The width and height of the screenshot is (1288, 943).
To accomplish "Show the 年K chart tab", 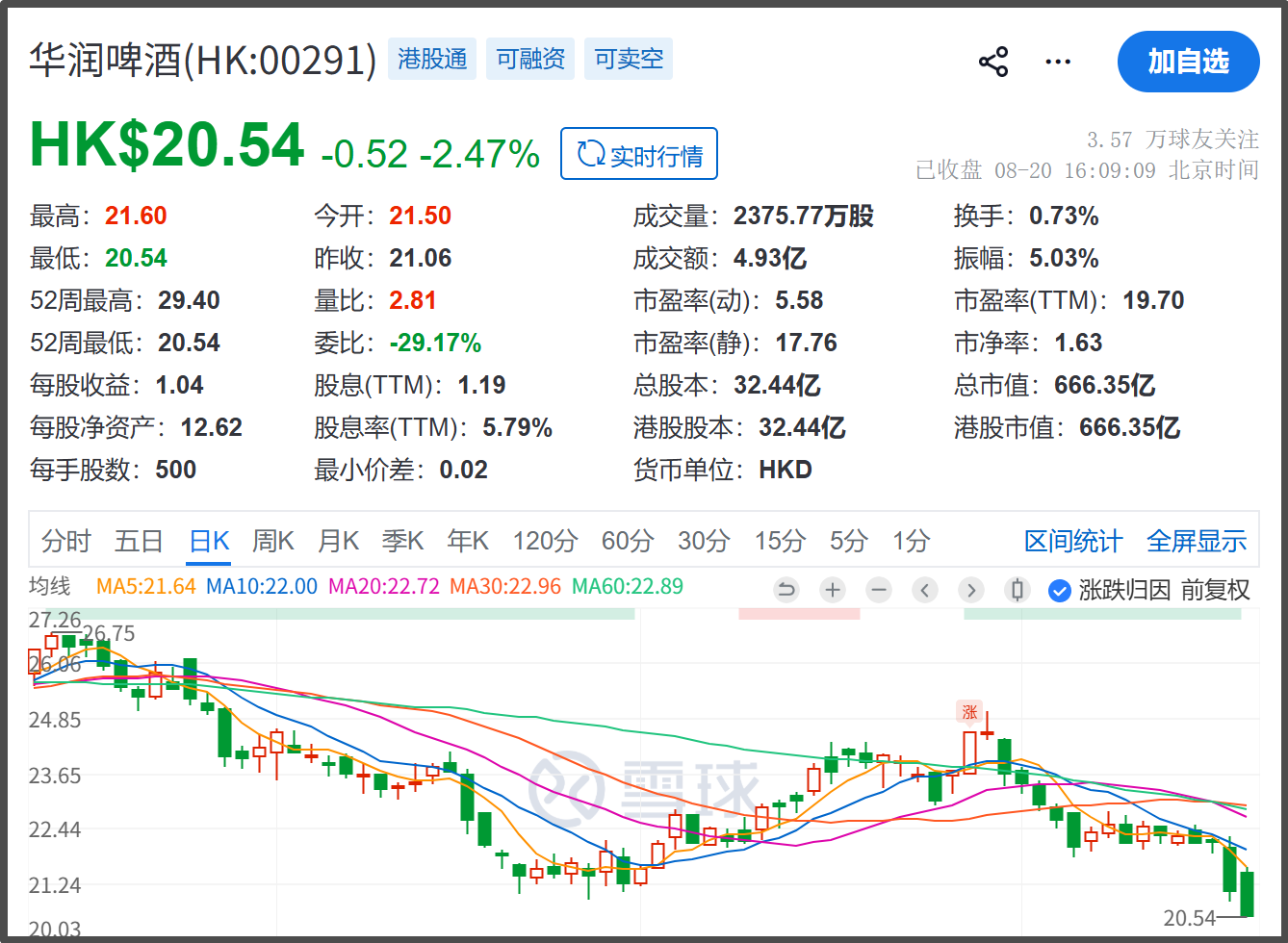I will [468, 542].
